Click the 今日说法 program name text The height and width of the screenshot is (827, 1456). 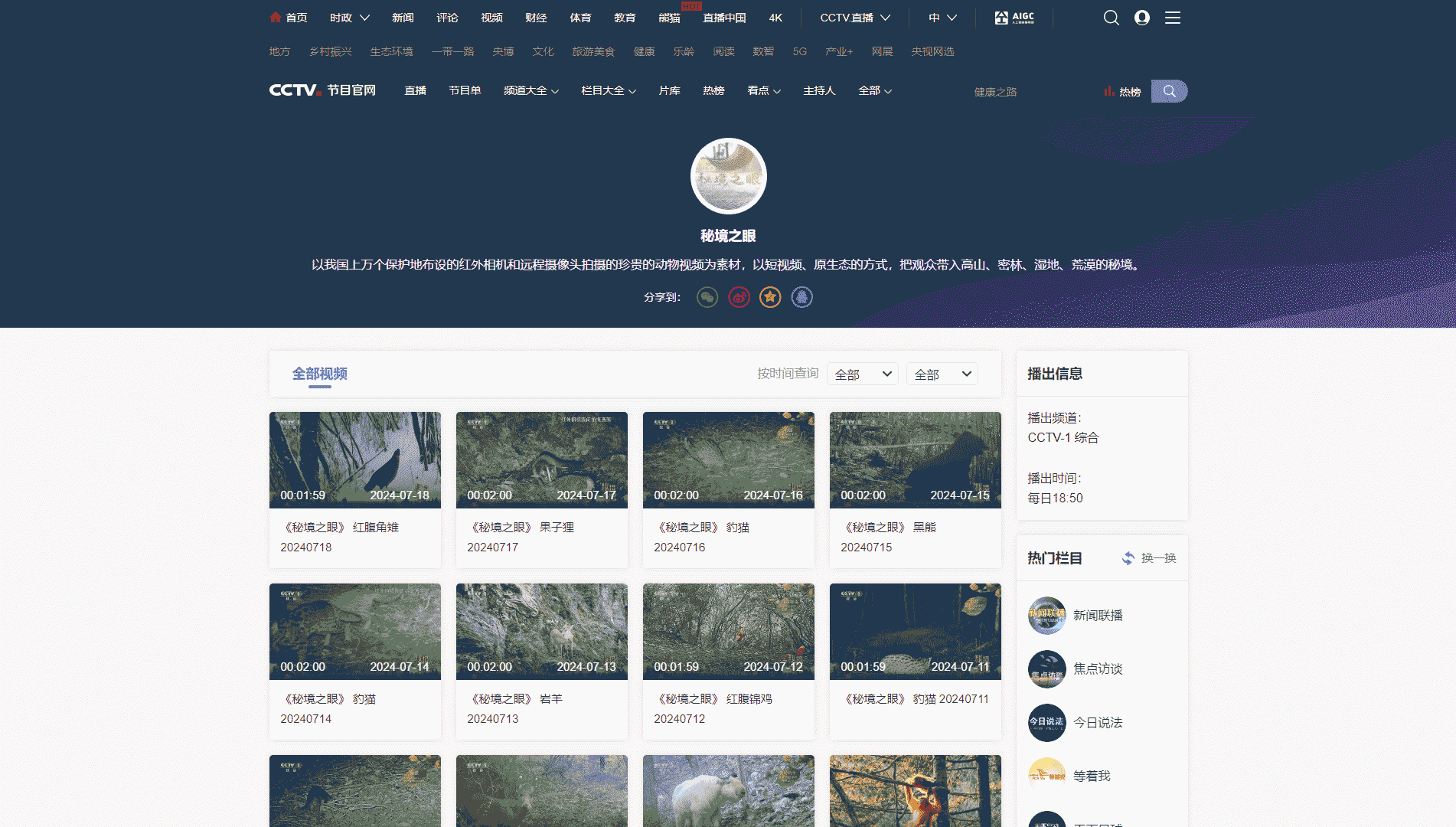[x=1098, y=723]
